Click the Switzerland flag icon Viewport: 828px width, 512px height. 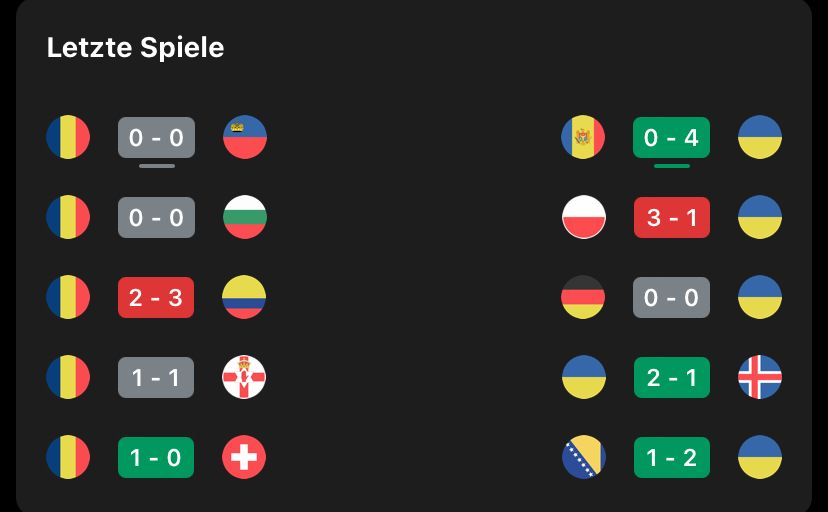point(244,458)
